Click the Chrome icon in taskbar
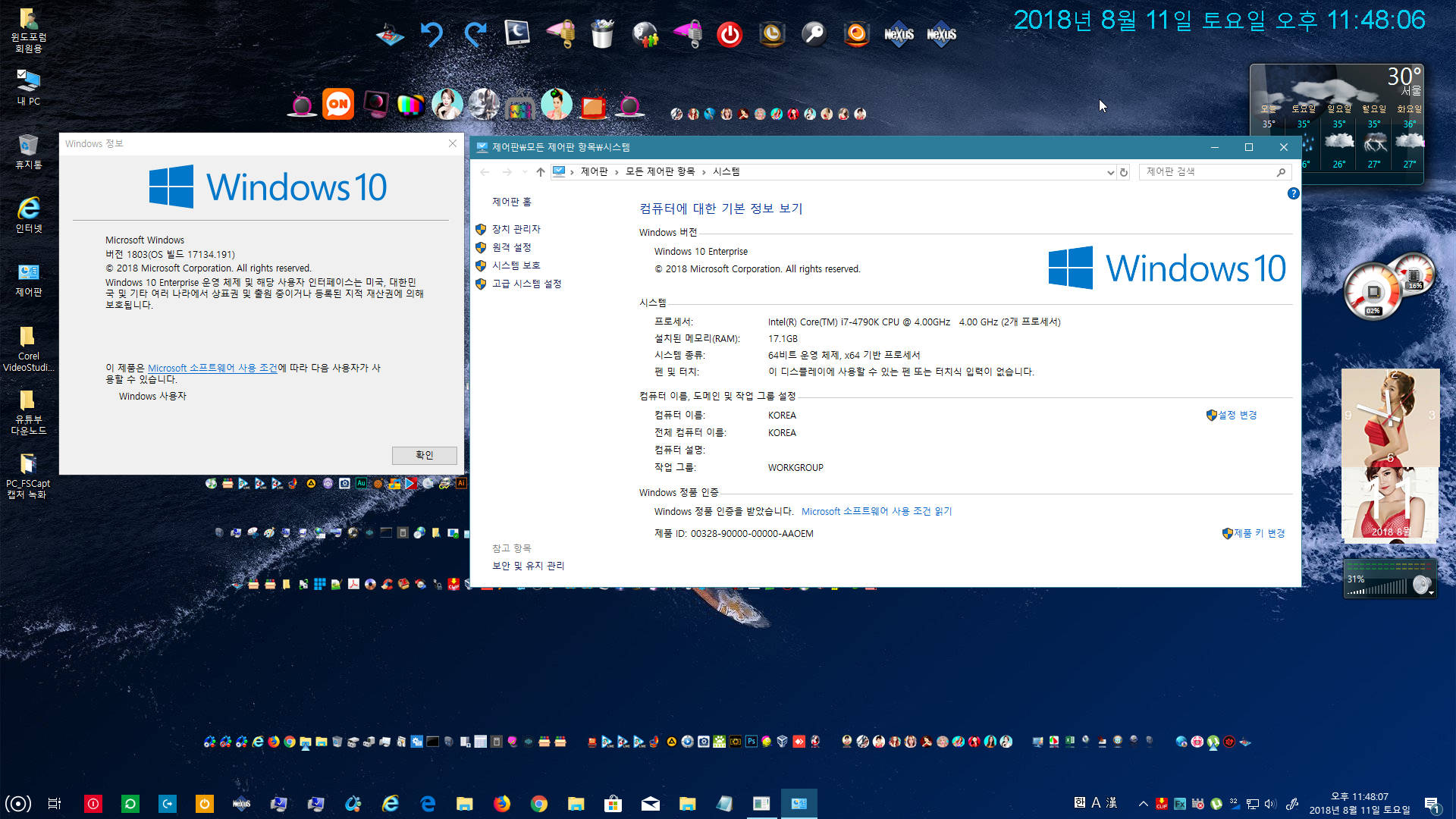This screenshot has height=819, width=1456. (539, 803)
